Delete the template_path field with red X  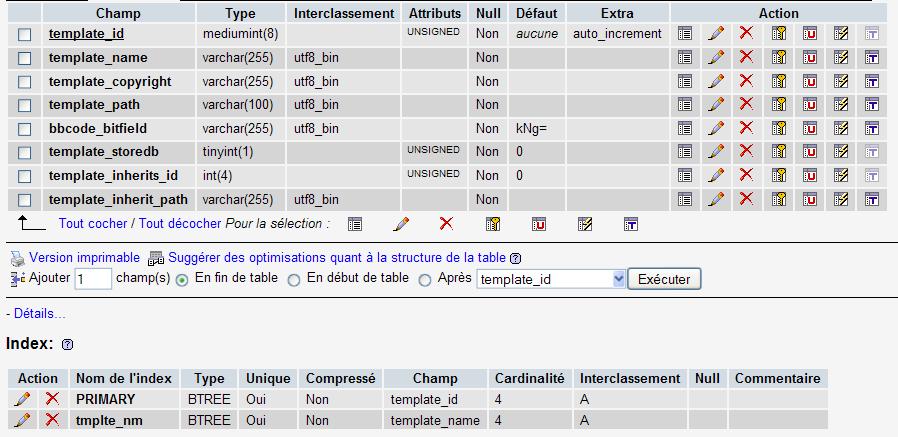pos(746,104)
